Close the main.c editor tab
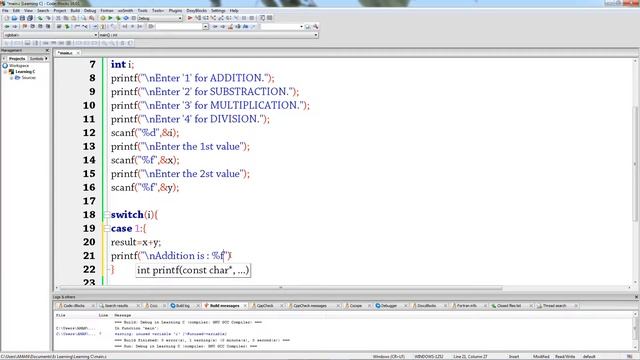Image resolution: width=640 pixels, height=360 pixels. [78, 53]
